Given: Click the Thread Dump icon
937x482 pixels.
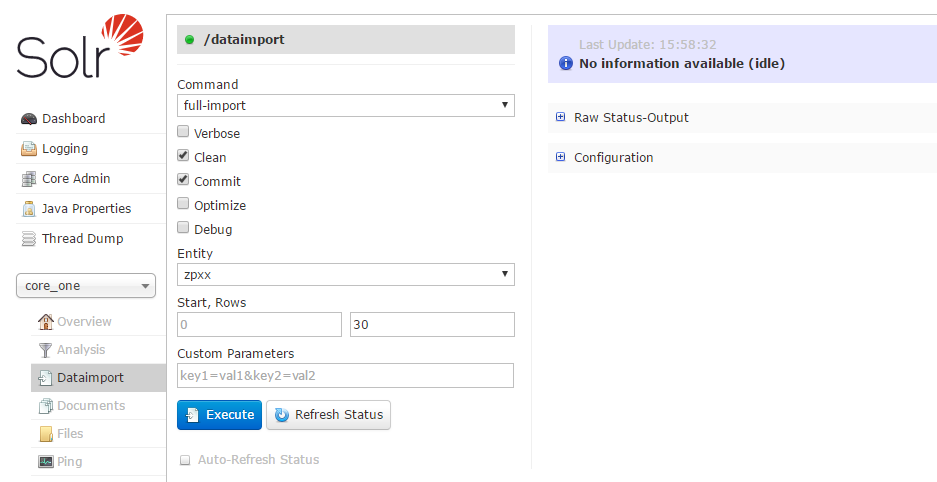Looking at the screenshot, I should [x=29, y=239].
